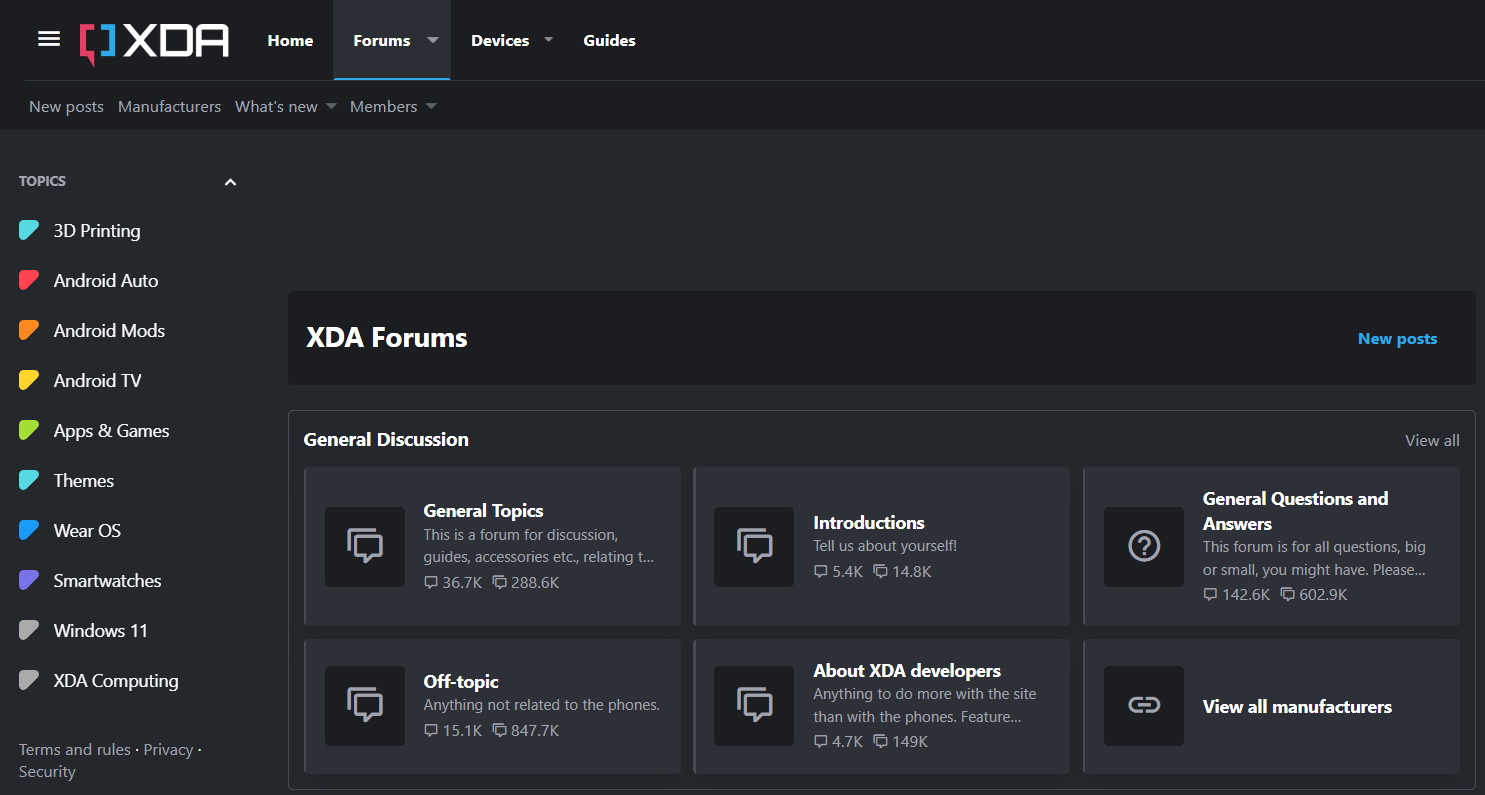Image resolution: width=1485 pixels, height=795 pixels.
Task: Open the About XDA developers forum
Action: point(907,671)
